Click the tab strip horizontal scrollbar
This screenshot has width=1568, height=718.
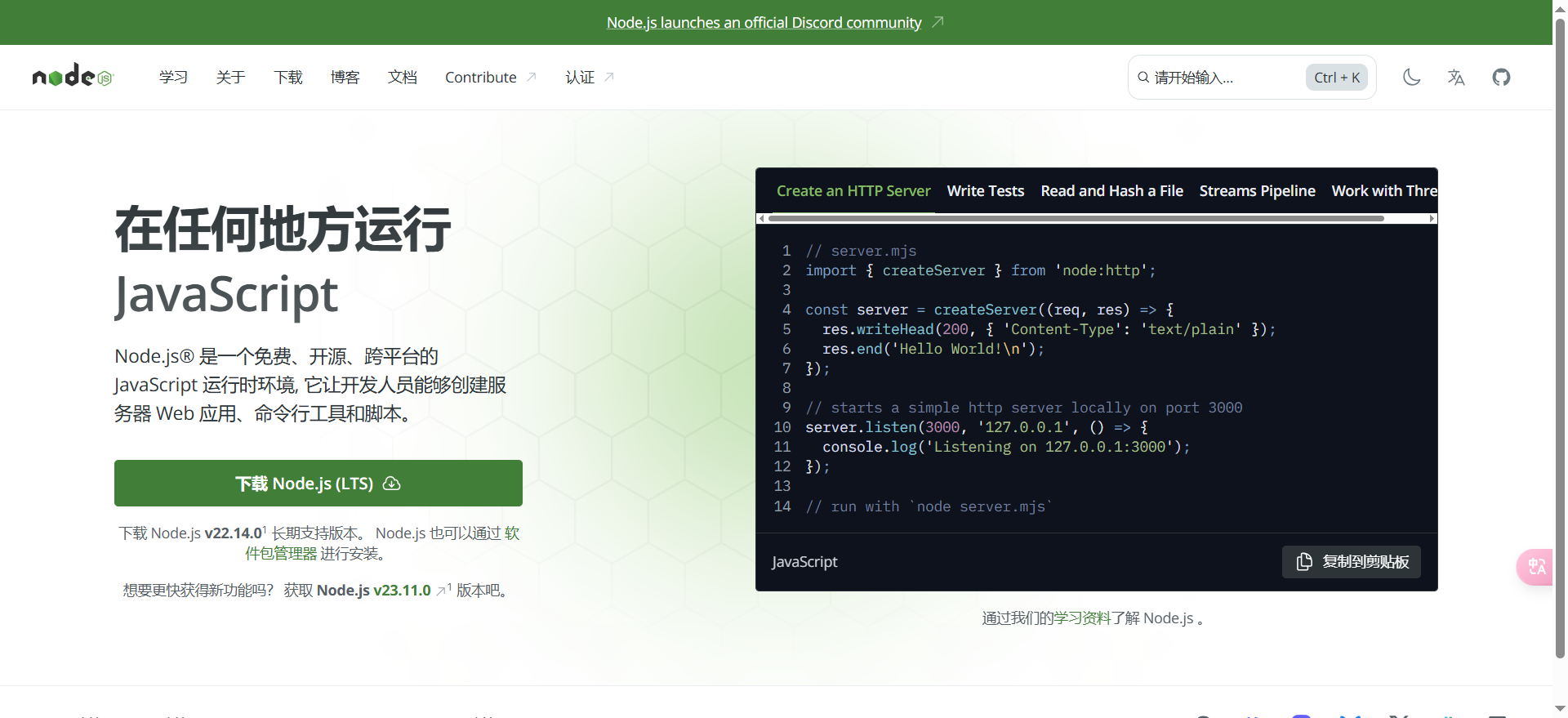1076,218
